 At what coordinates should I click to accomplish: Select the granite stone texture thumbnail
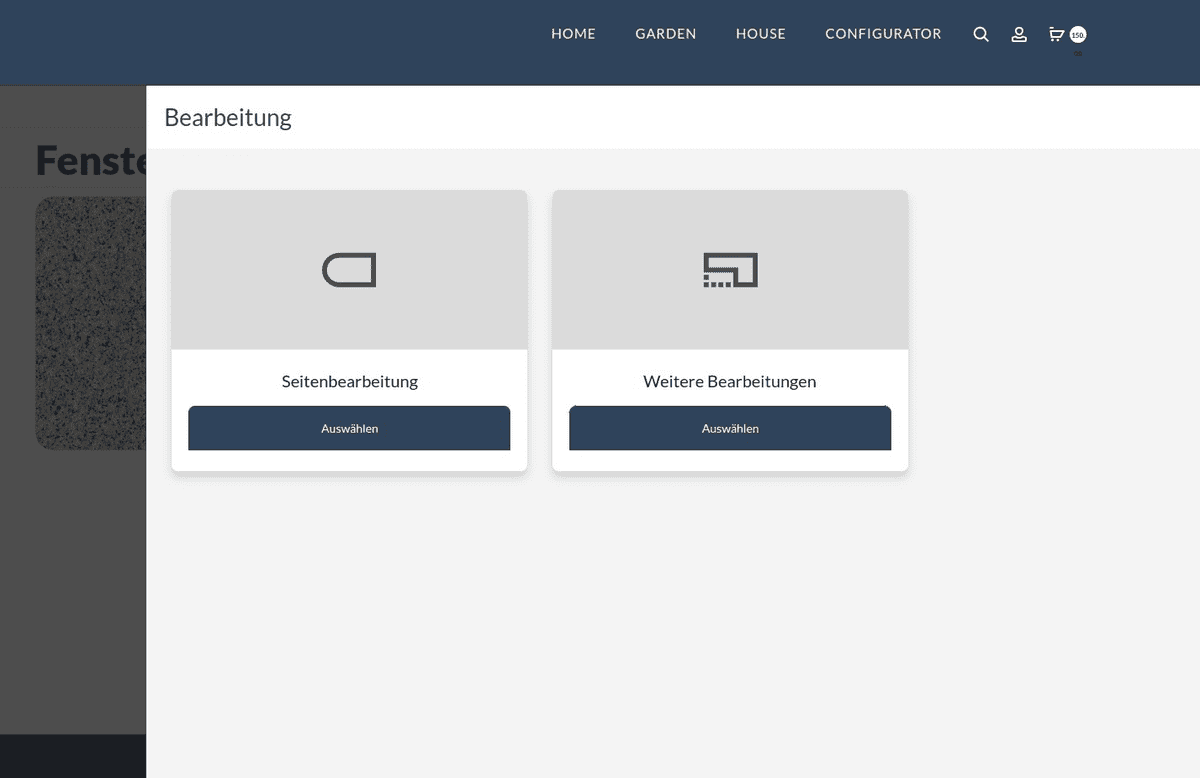[x=90, y=322]
